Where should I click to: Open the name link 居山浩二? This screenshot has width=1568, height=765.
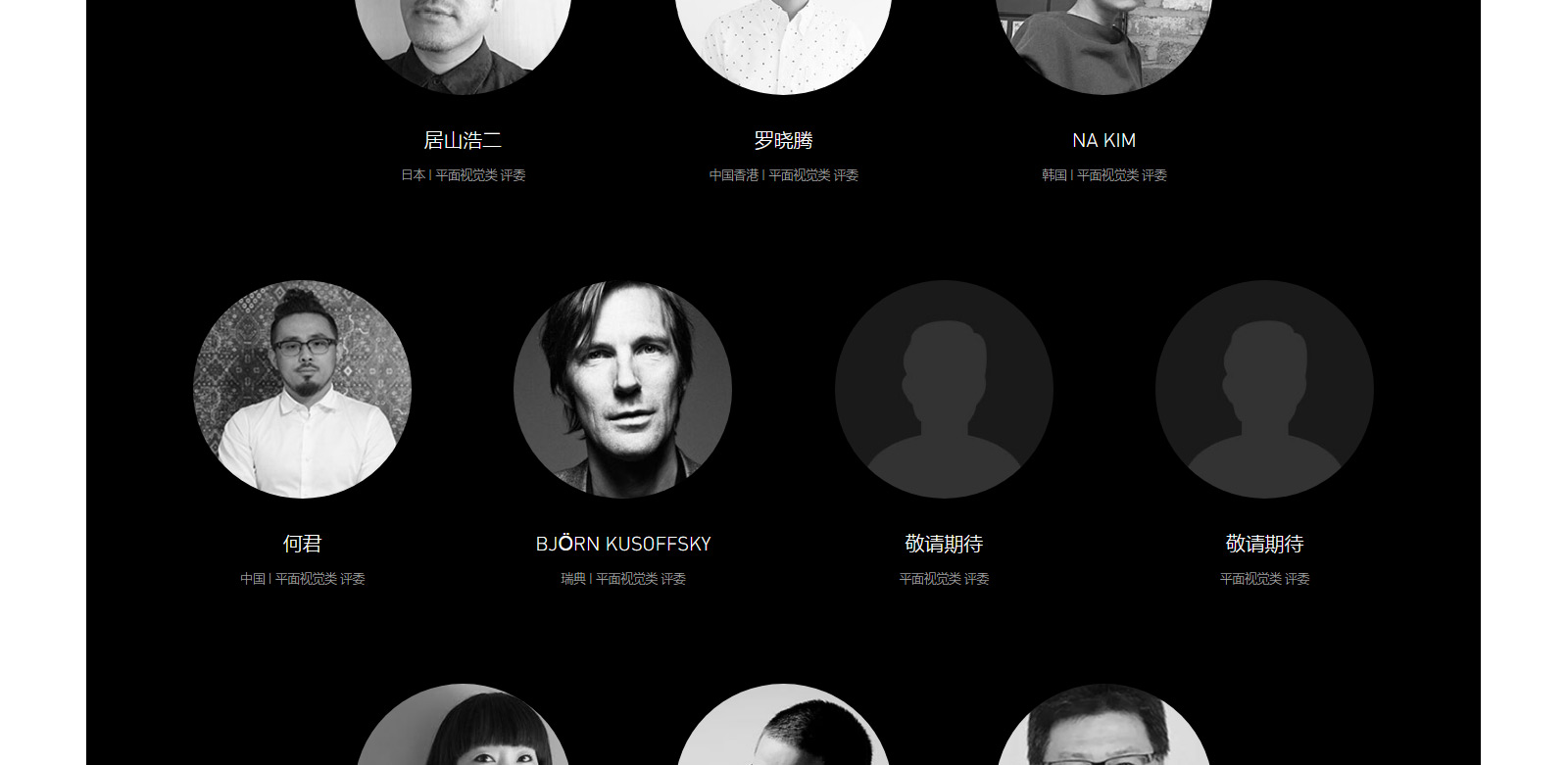point(463,140)
